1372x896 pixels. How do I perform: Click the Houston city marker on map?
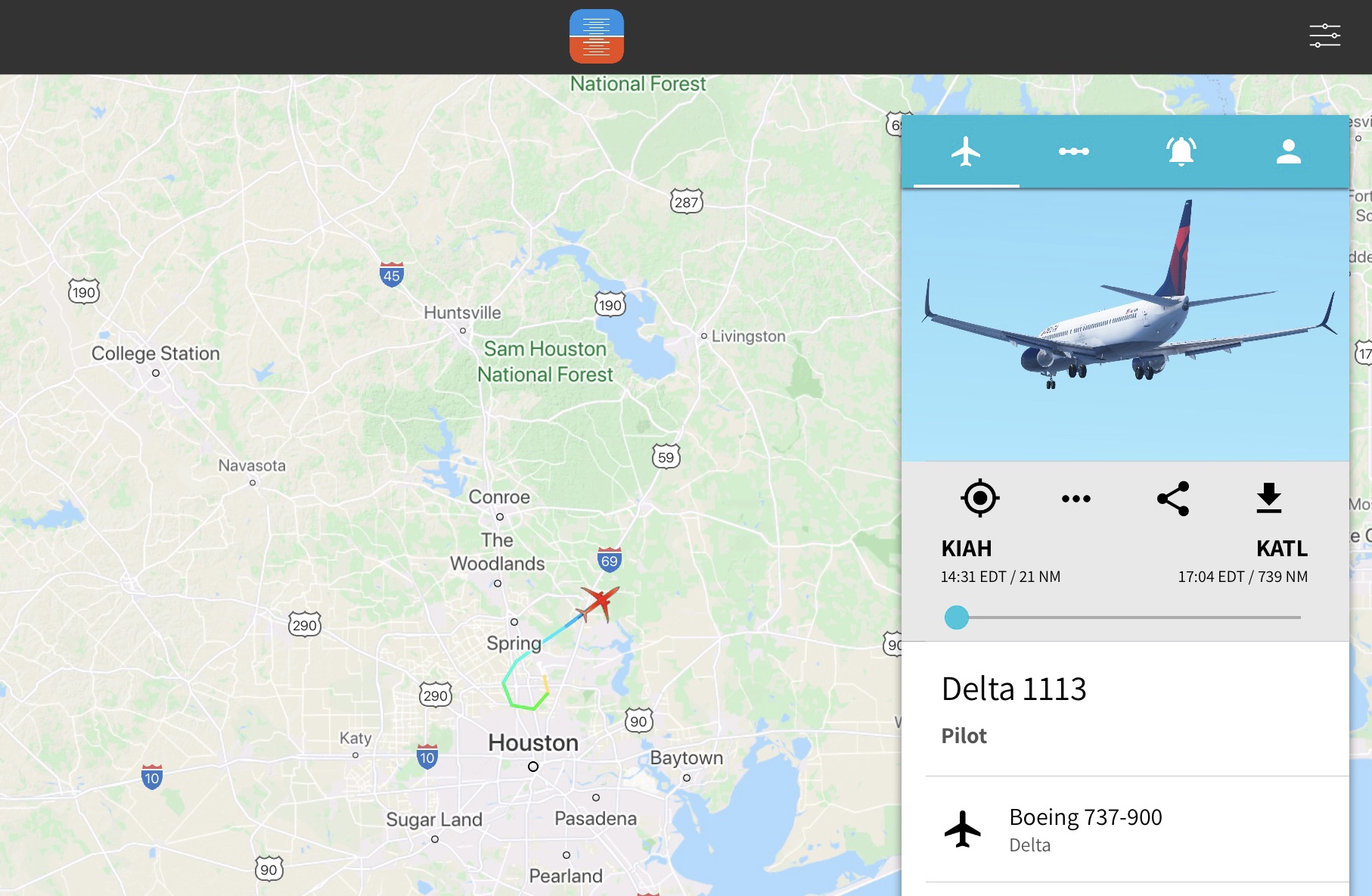click(533, 767)
